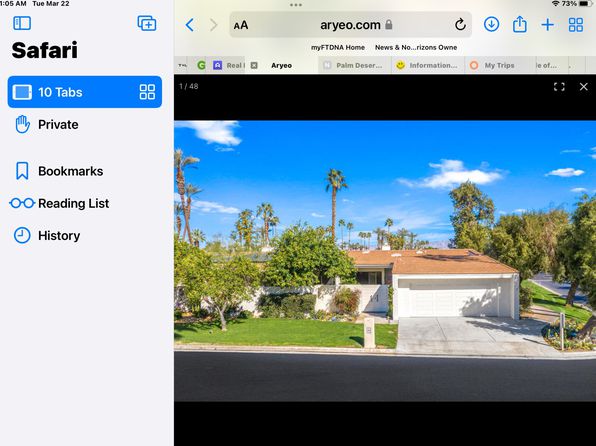The image size is (596, 446).
Task: Reload the aryeo.com page
Action: tap(460, 25)
